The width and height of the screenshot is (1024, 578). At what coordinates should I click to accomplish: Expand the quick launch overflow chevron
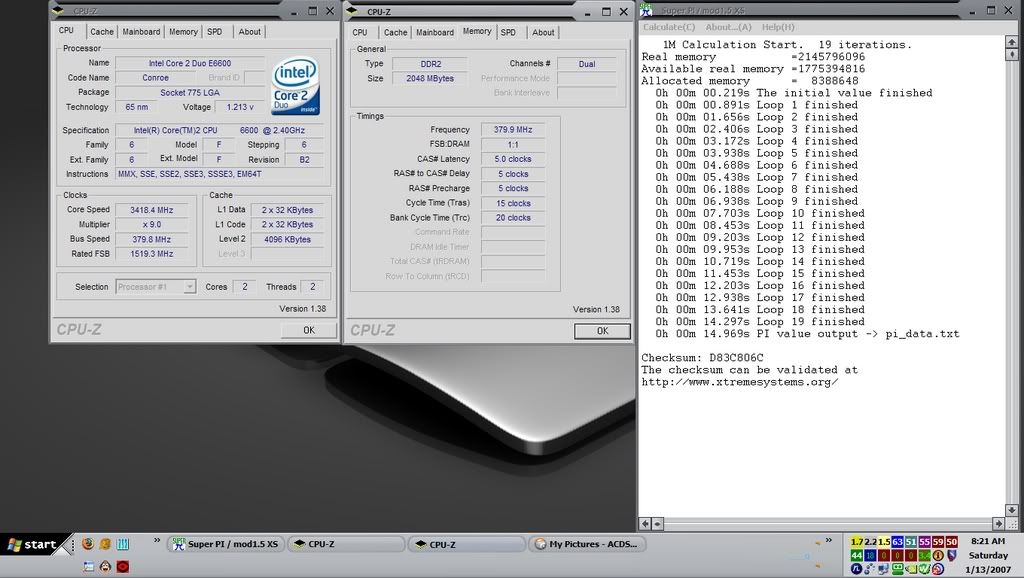click(157, 540)
